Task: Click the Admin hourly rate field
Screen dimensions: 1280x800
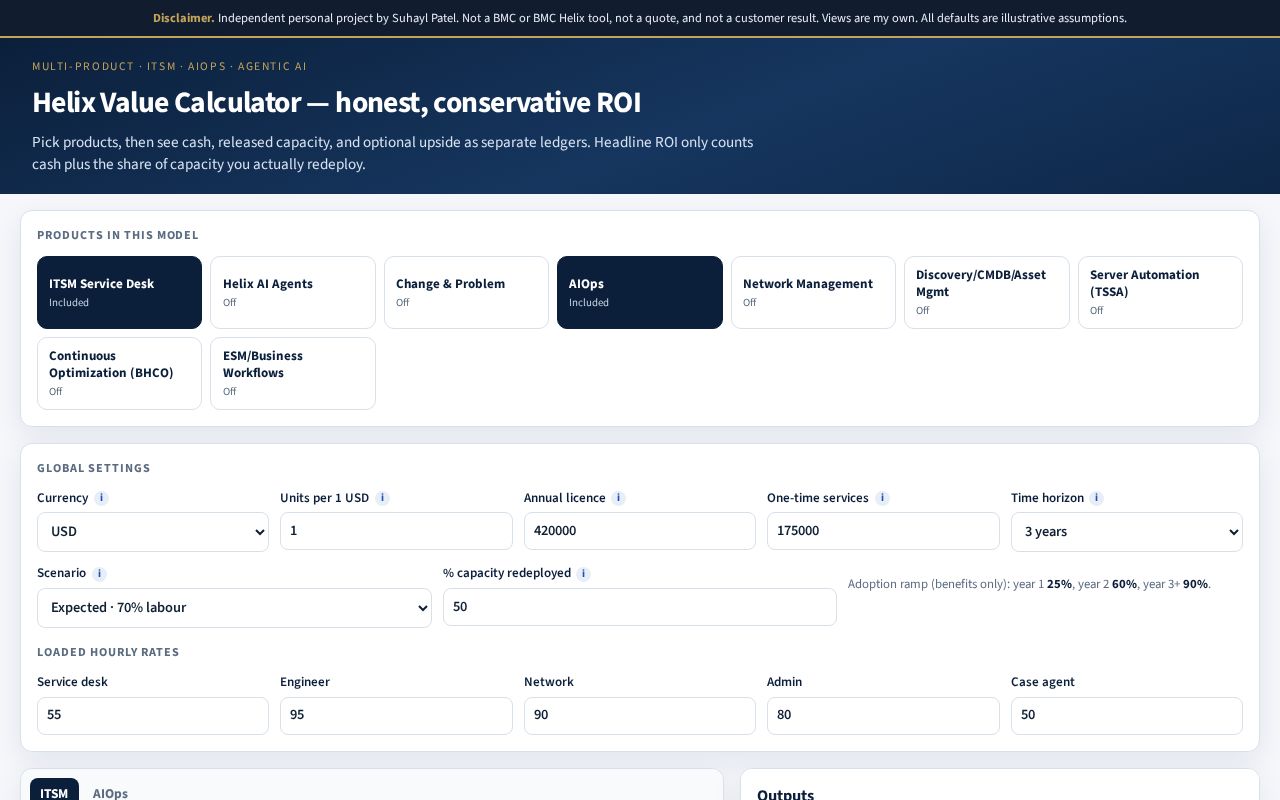Action: pyautogui.click(x=883, y=716)
